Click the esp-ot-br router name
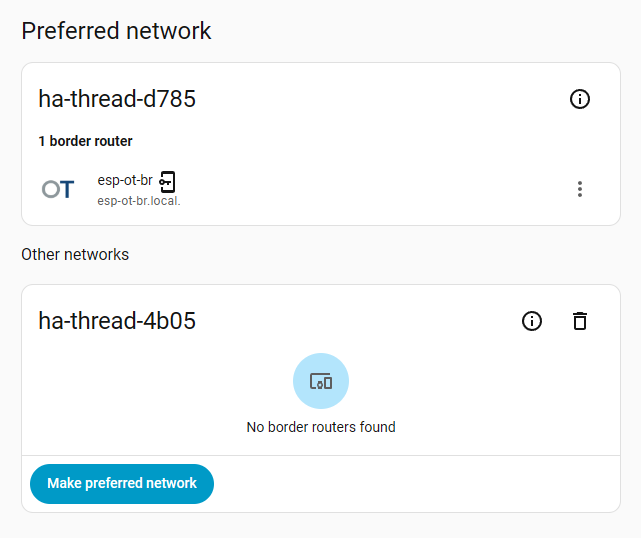641x538 pixels. tap(125, 181)
